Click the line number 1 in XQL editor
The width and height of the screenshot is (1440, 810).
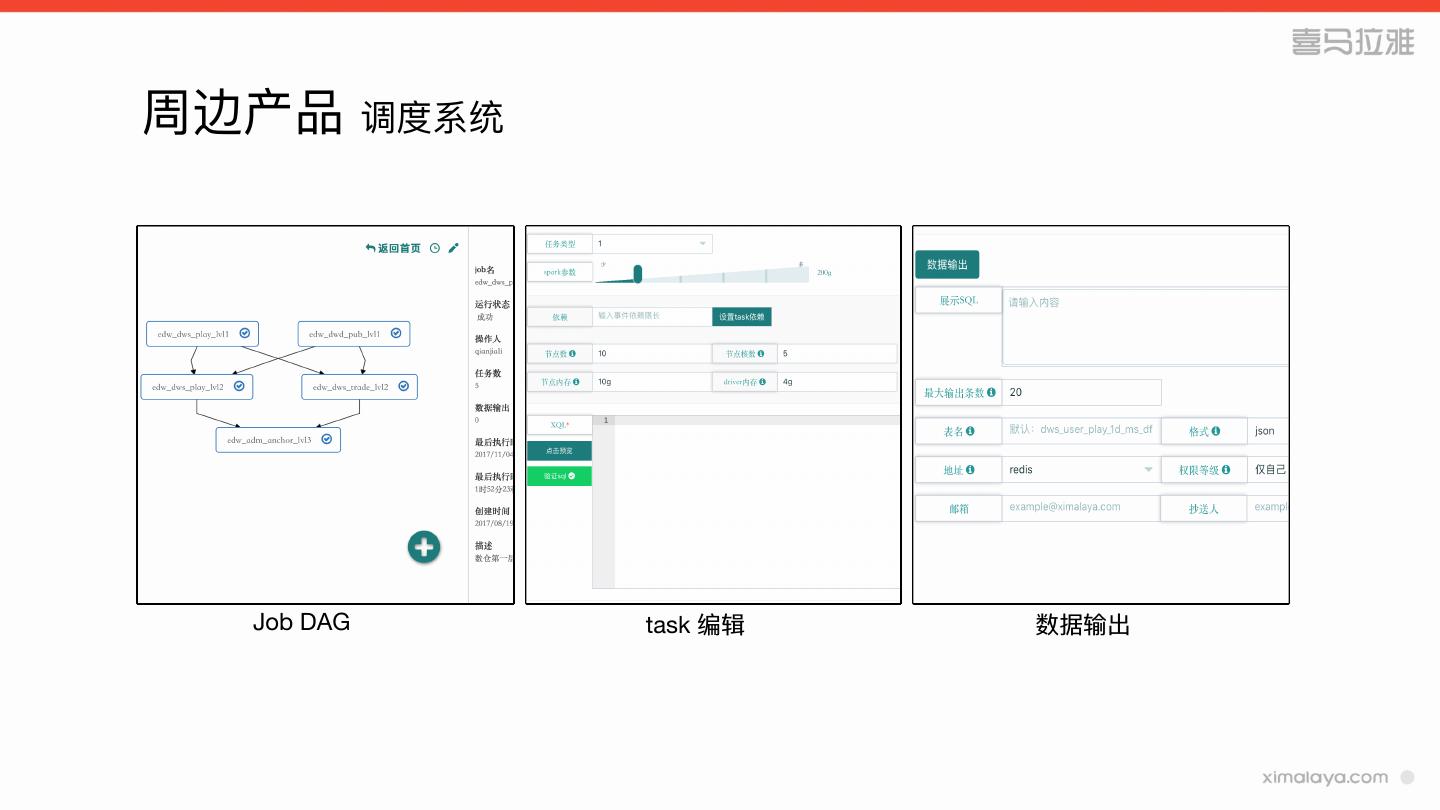[x=605, y=421]
